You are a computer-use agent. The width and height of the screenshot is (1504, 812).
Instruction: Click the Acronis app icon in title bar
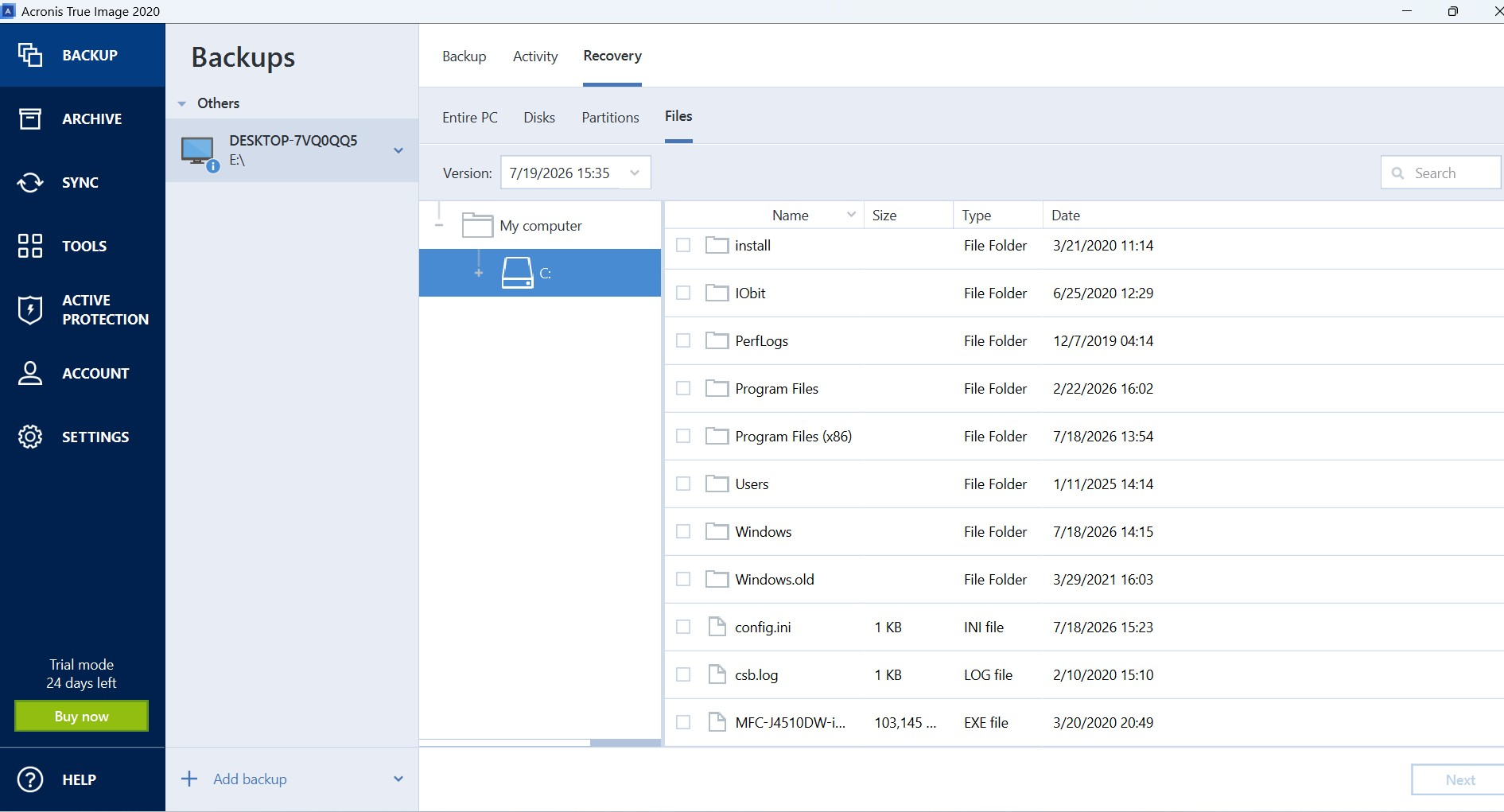click(x=9, y=11)
